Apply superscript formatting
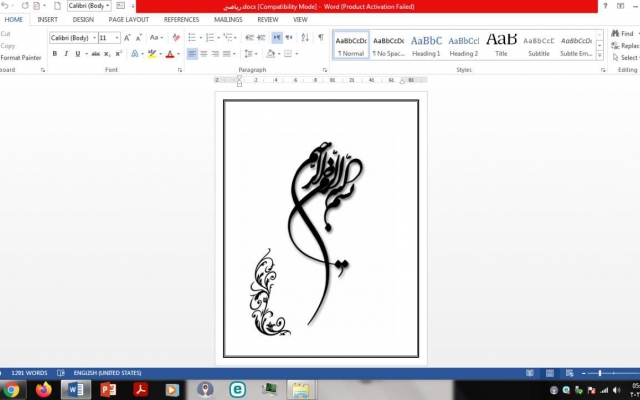Image resolution: width=640 pixels, height=400 pixels. (118, 54)
